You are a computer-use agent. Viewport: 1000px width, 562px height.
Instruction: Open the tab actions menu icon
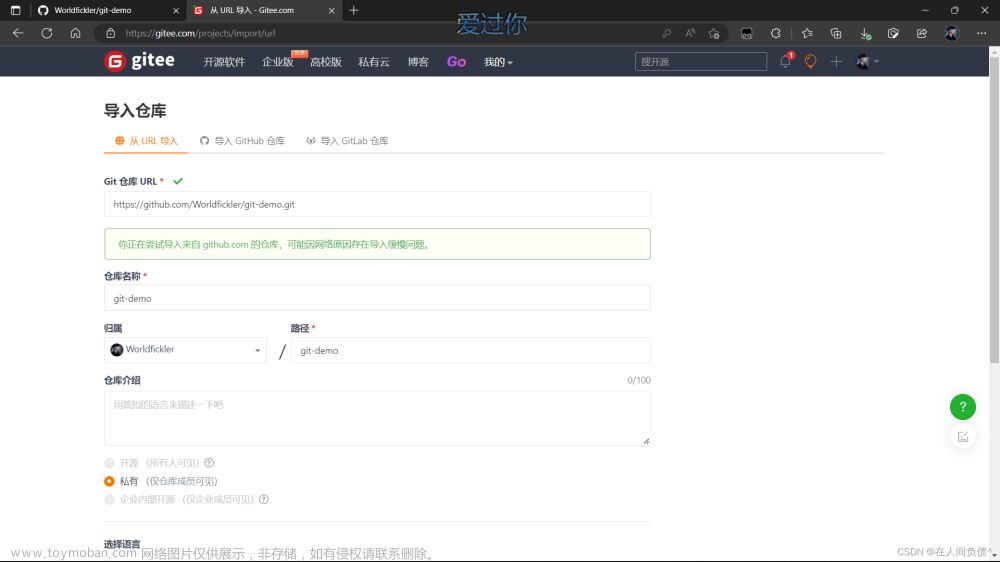pos(15,10)
